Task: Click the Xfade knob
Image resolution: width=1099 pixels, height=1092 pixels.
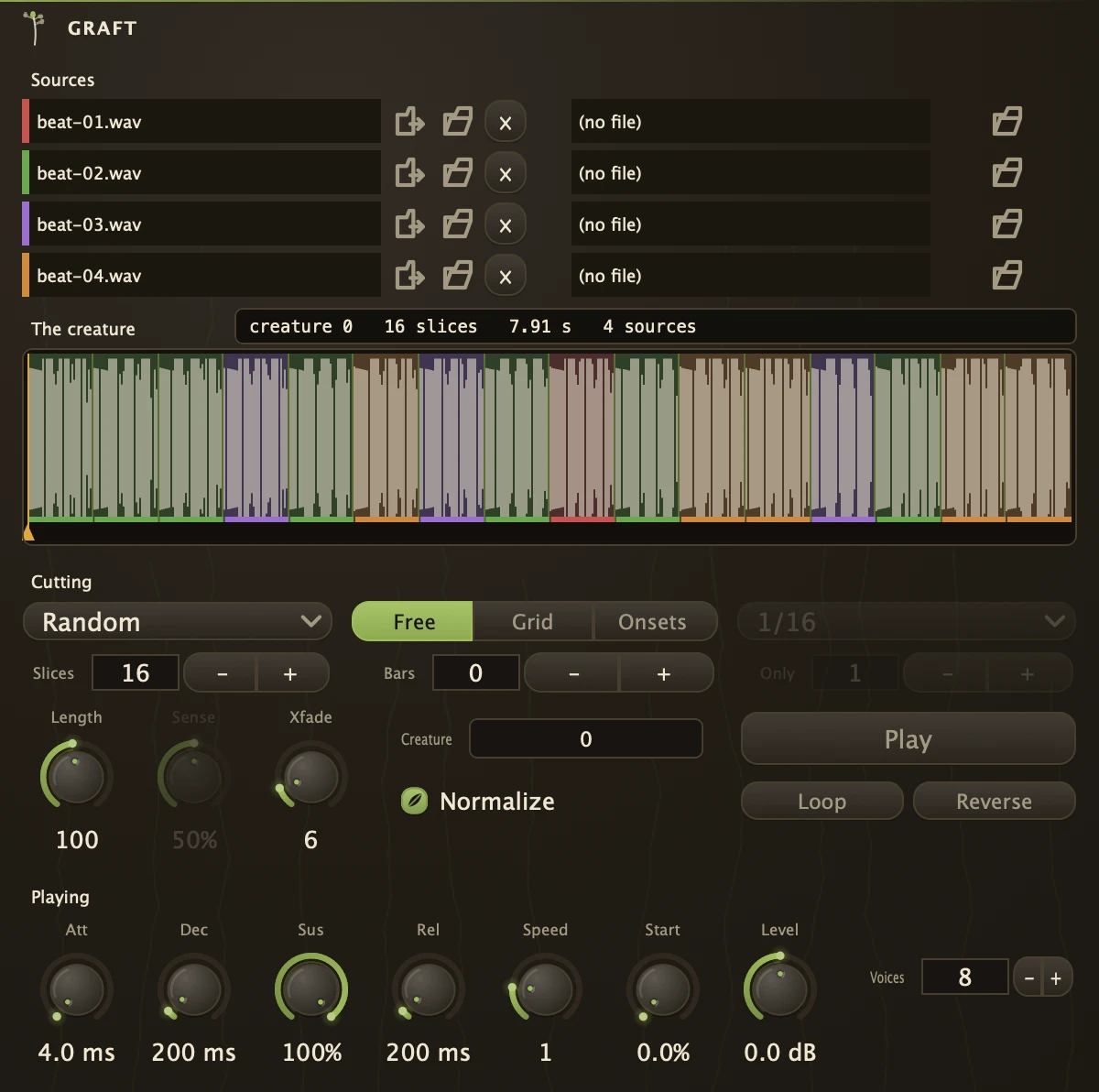Action: click(311, 776)
